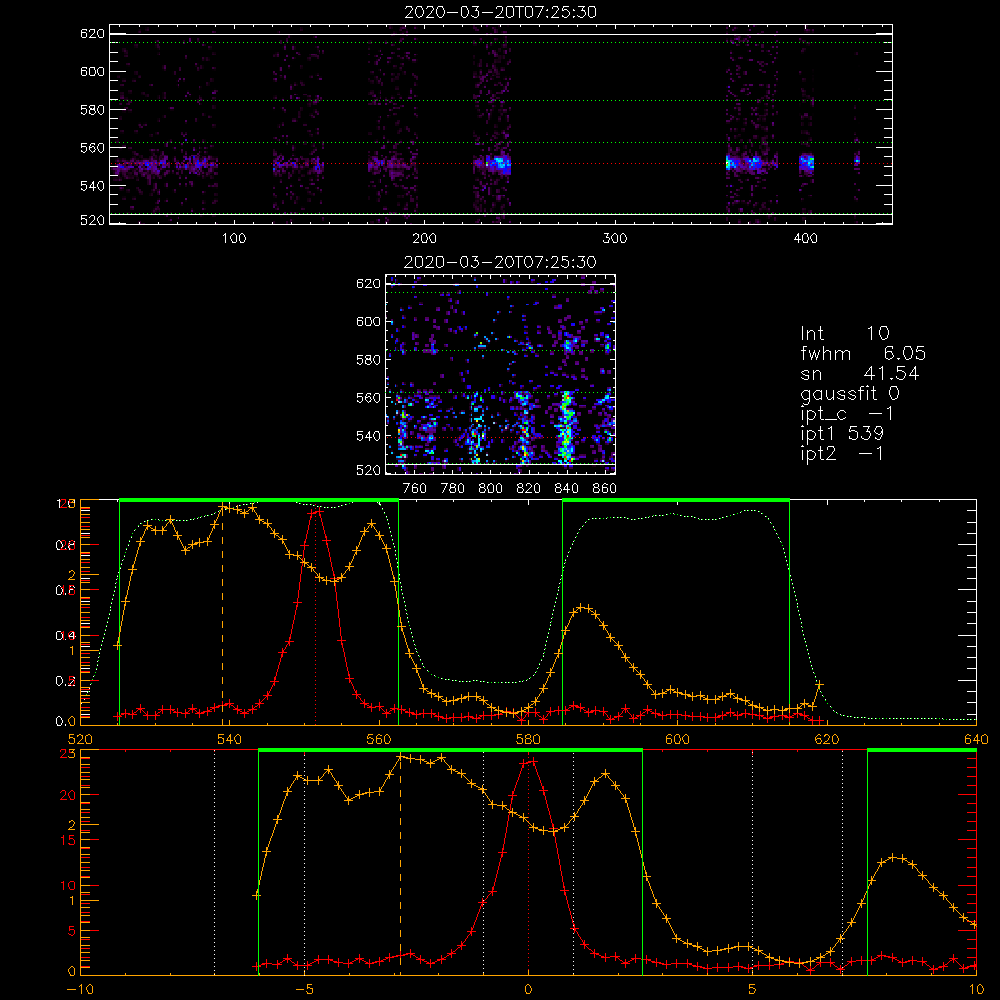The height and width of the screenshot is (1000, 1000).
Task: Click the 860 tick label under the middle image
Action: click(604, 489)
